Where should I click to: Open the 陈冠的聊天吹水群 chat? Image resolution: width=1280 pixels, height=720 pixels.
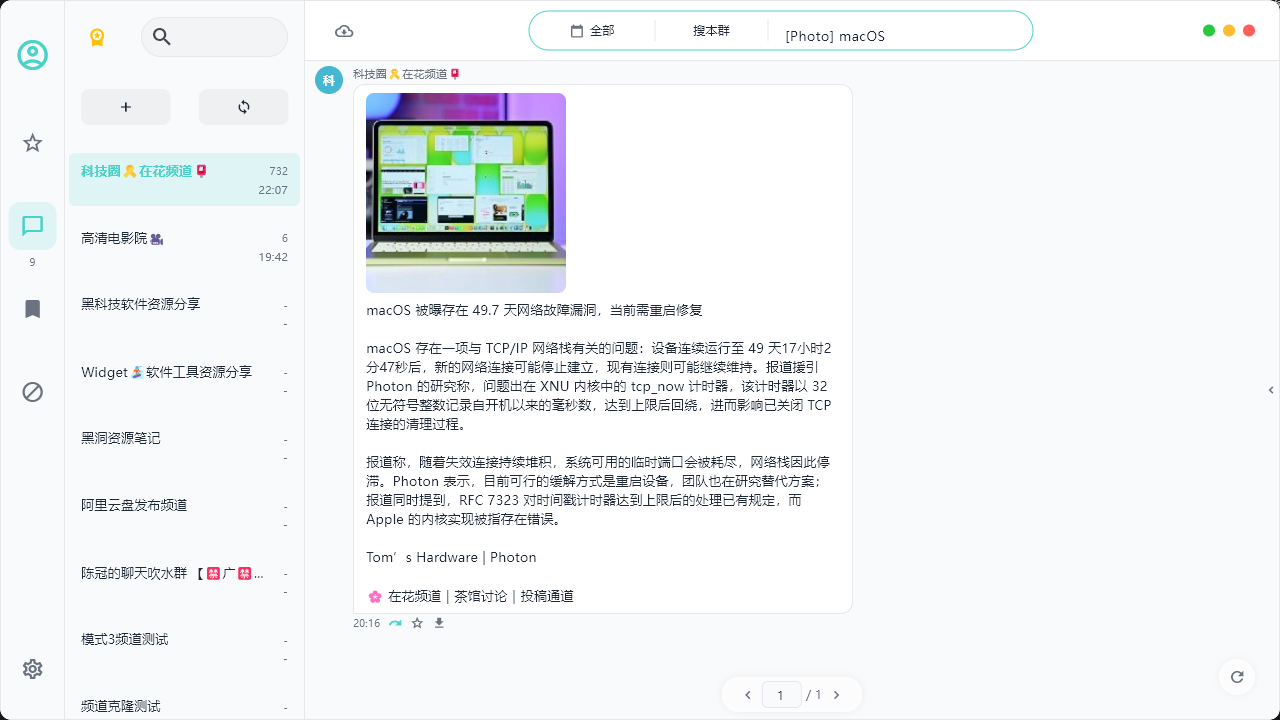184,582
